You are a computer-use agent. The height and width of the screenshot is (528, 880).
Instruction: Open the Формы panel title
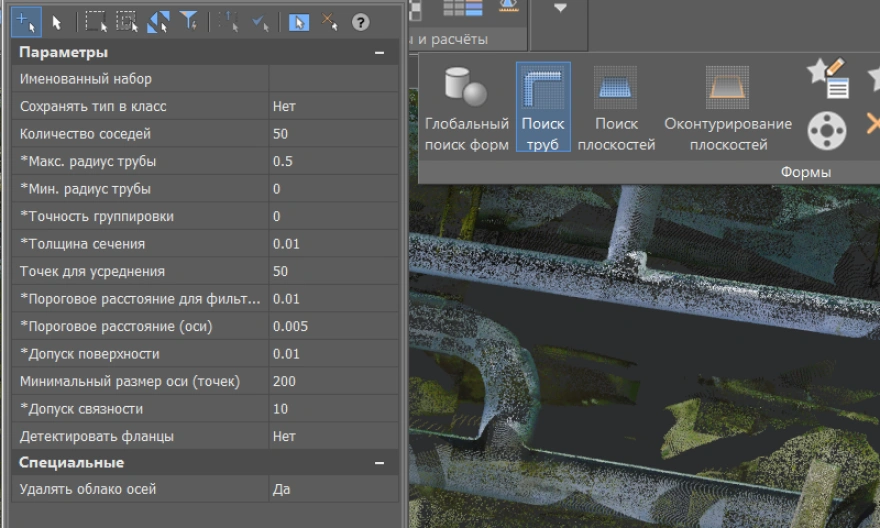pyautogui.click(x=805, y=172)
